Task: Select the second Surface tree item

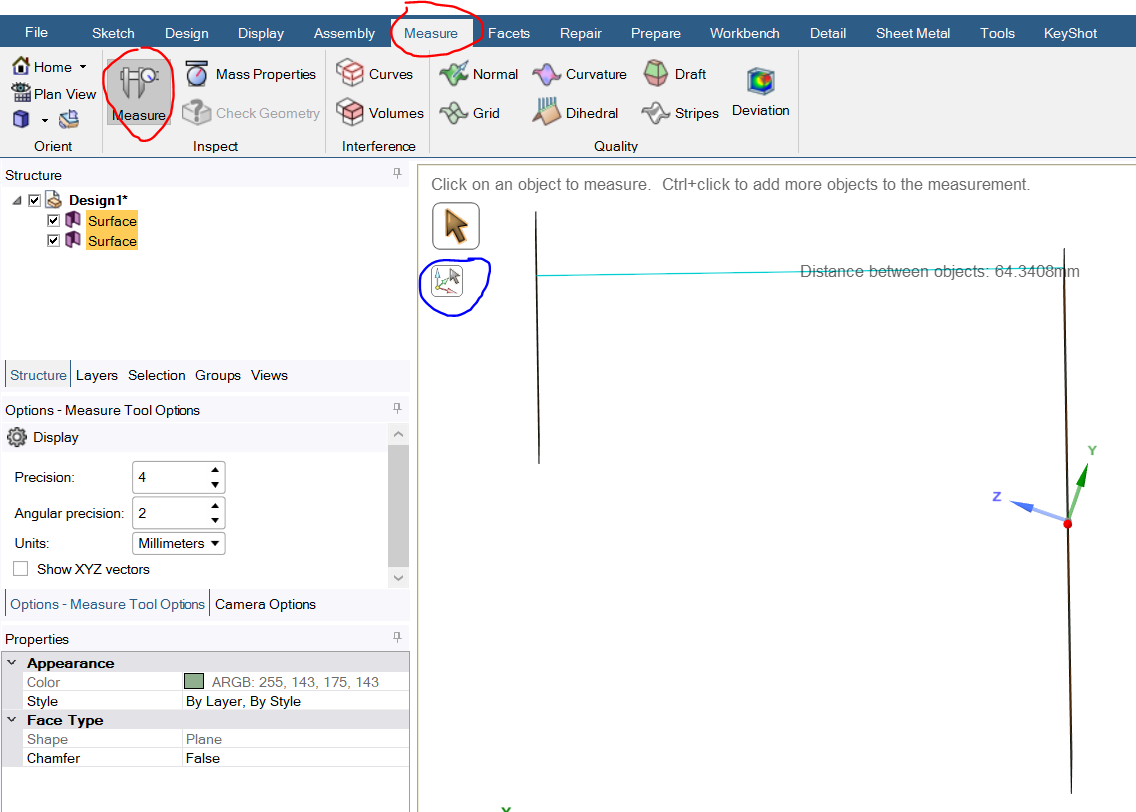Action: click(112, 241)
